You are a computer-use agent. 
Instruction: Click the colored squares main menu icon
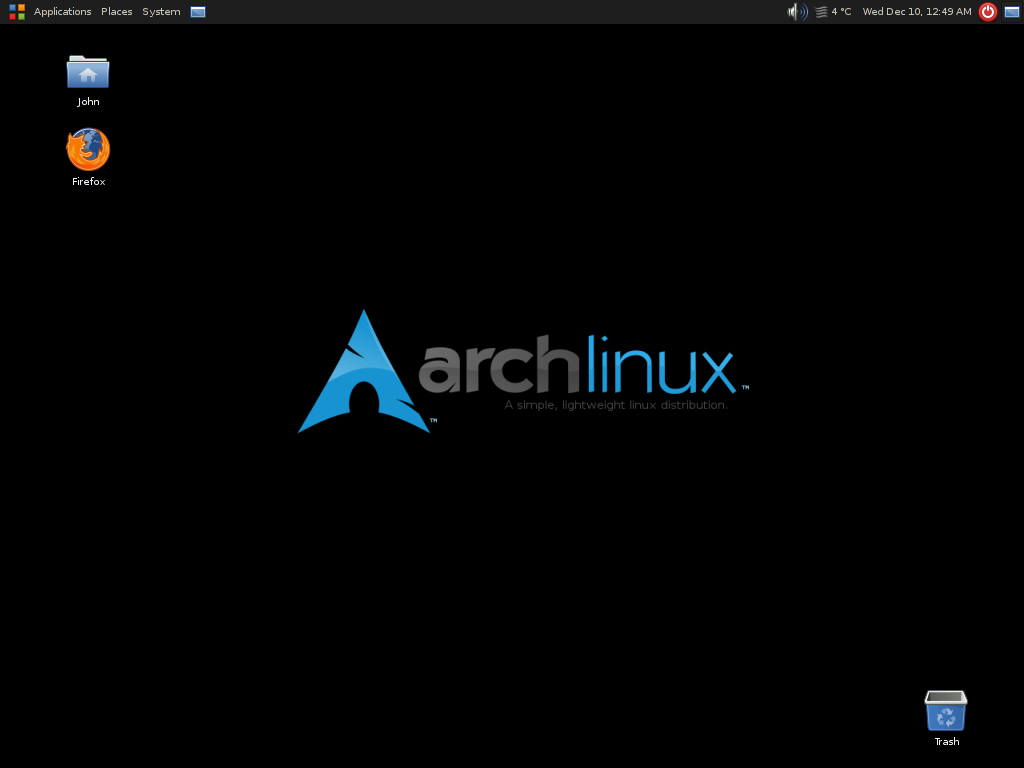(17, 12)
